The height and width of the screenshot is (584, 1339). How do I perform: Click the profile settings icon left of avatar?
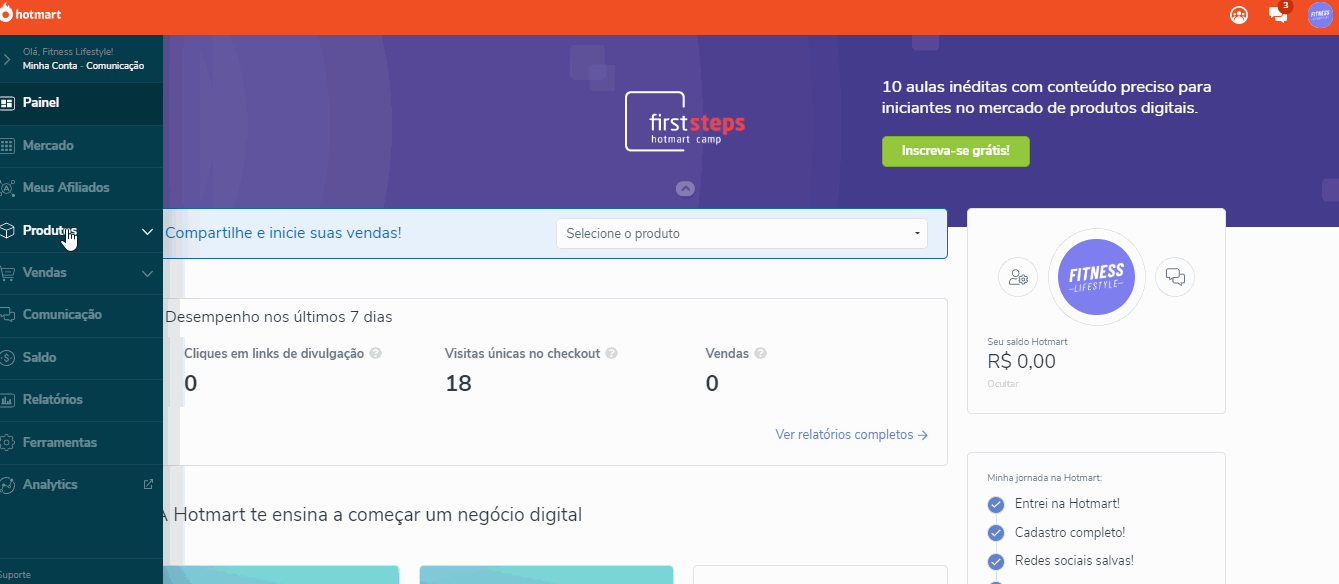[1018, 277]
